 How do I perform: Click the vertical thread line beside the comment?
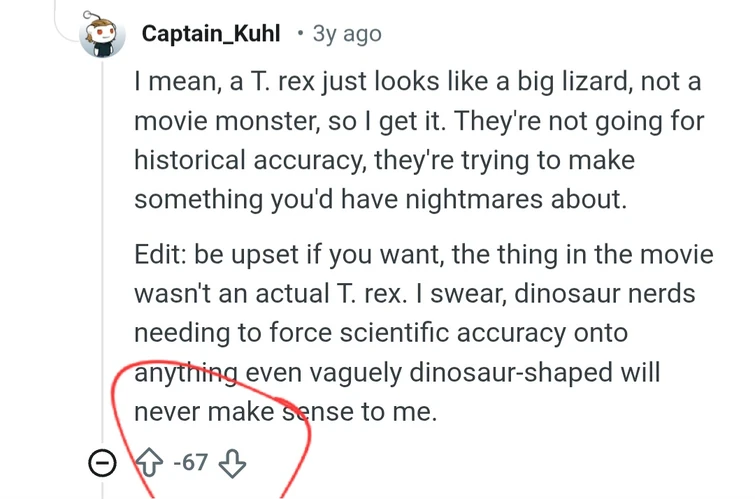102,250
